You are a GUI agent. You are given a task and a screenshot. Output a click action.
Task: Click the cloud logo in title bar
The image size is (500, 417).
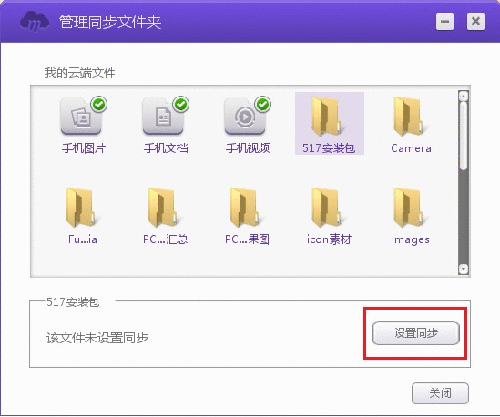click(34, 21)
